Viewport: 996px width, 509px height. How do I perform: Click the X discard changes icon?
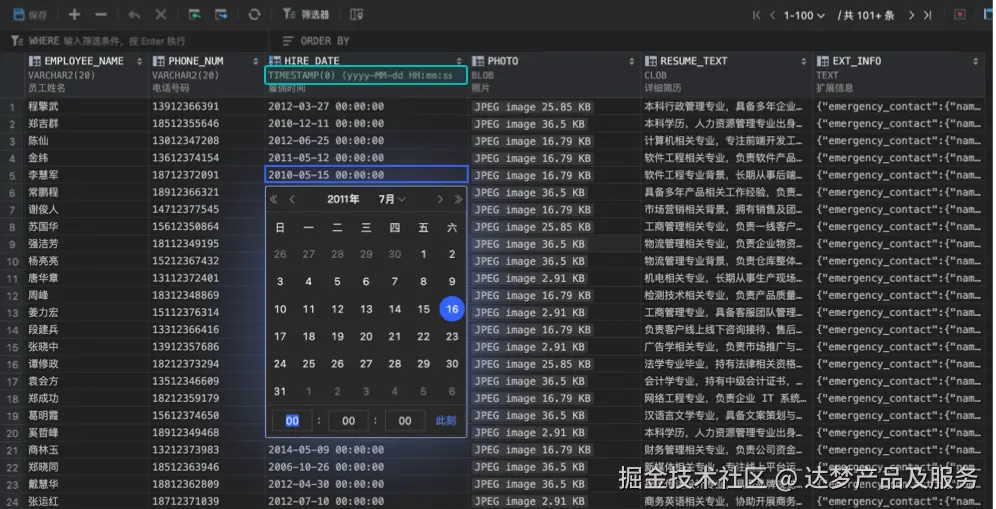[161, 14]
